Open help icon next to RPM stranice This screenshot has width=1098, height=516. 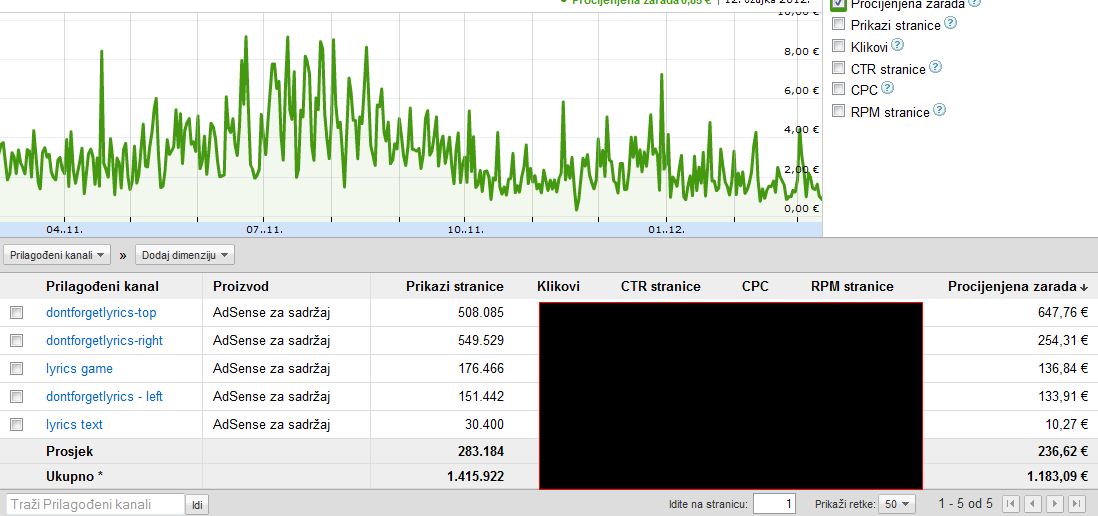coord(940,110)
